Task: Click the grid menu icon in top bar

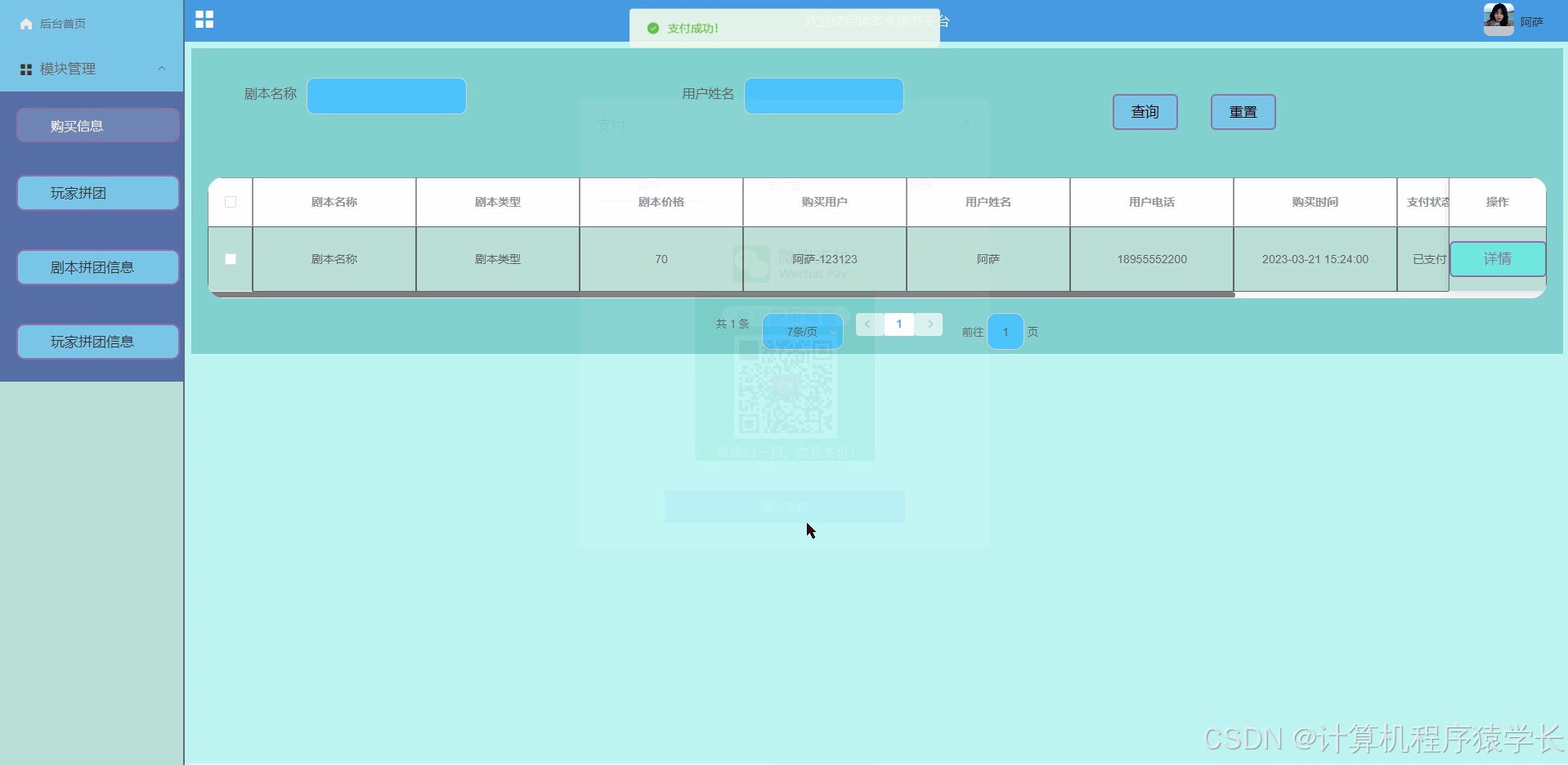Action: (204, 20)
